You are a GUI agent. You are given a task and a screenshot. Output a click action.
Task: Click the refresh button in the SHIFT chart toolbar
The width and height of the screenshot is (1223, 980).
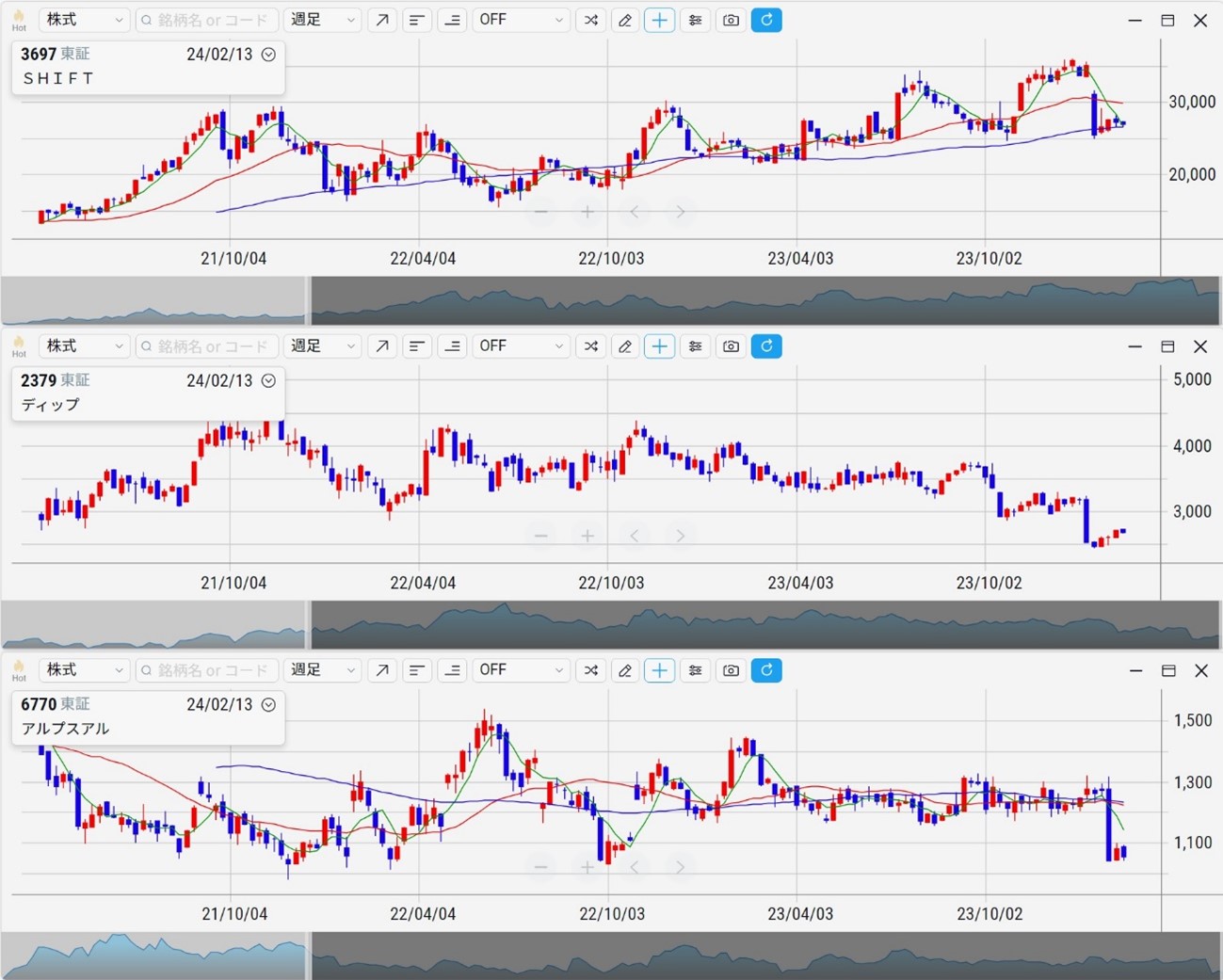coord(766,20)
